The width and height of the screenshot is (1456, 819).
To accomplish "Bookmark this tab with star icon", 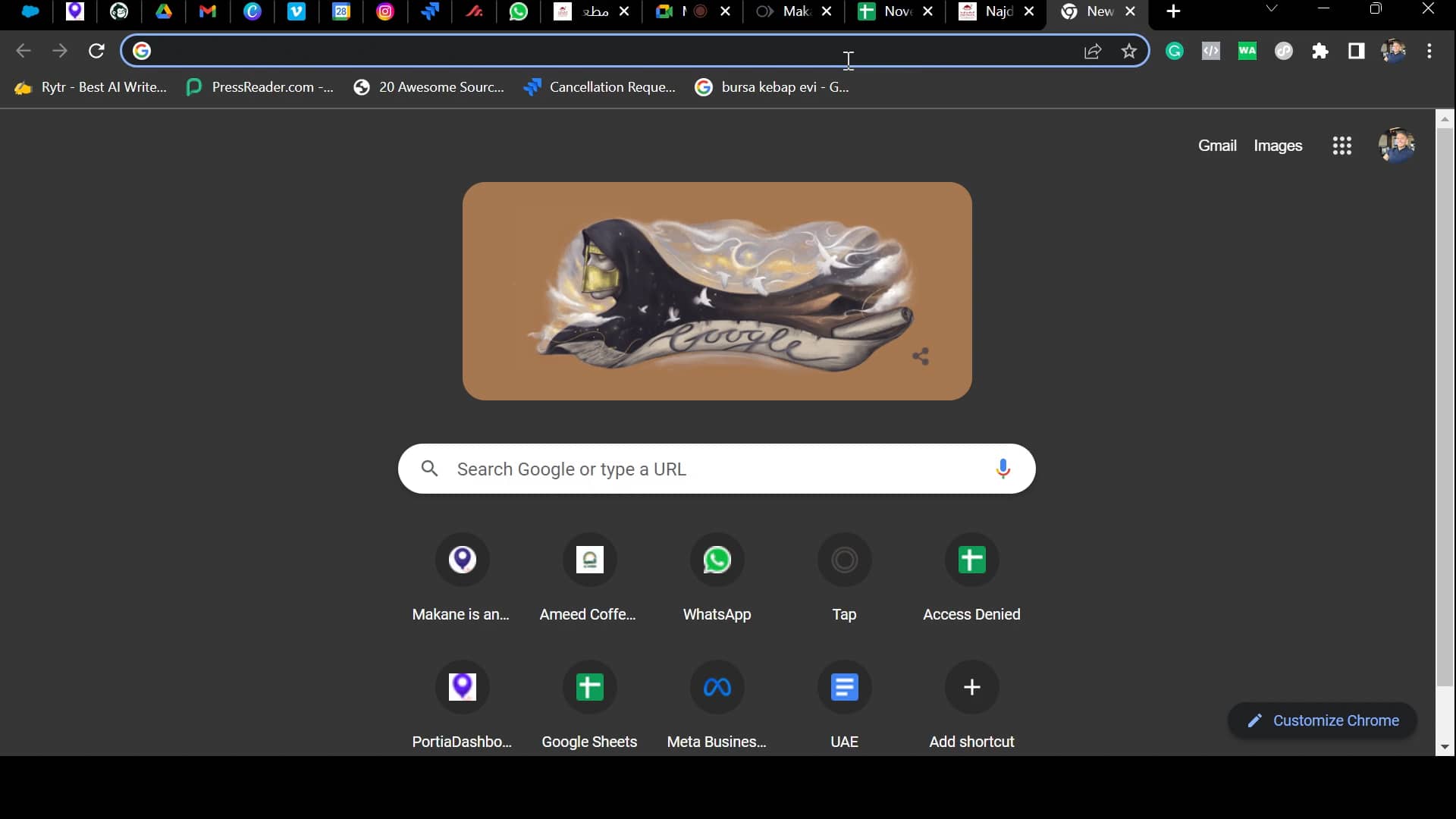I will [x=1129, y=51].
